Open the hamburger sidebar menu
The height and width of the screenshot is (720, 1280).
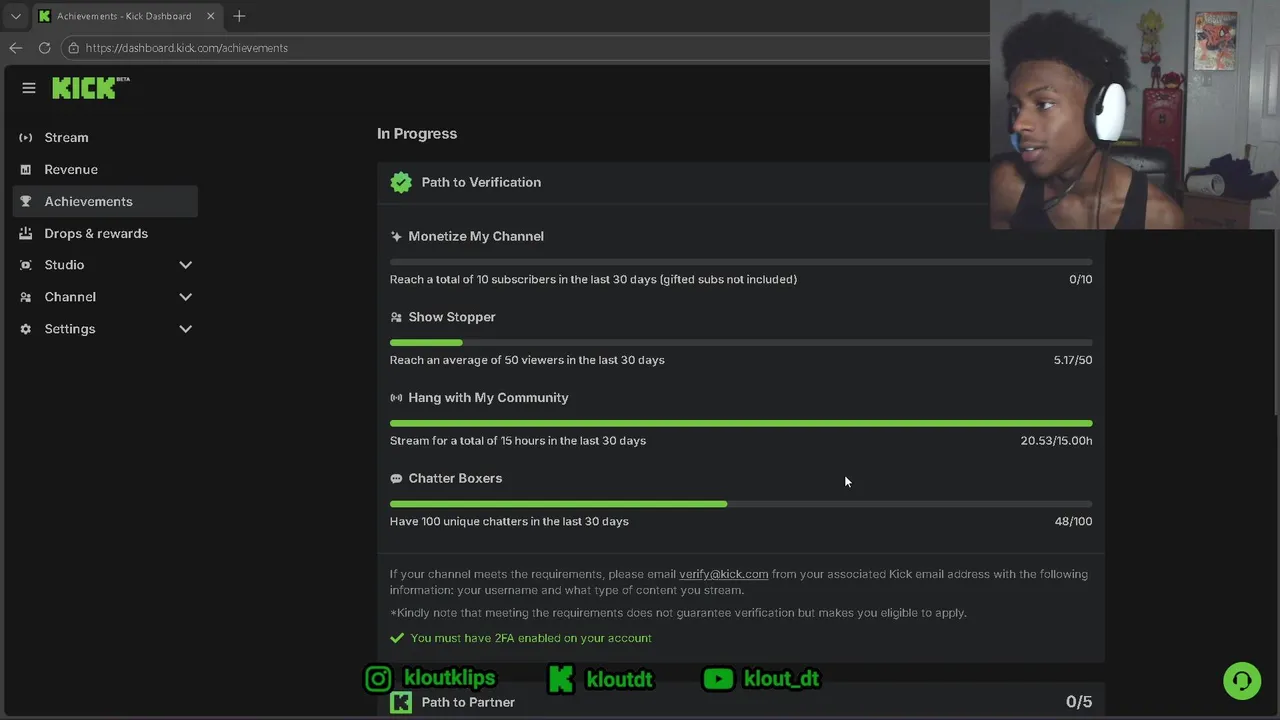29,88
